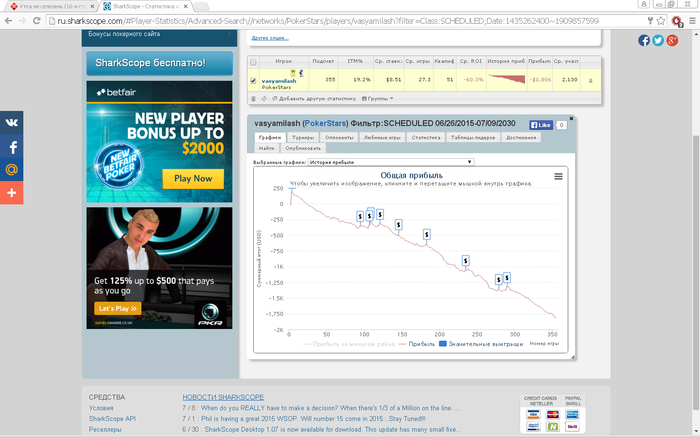Click the Другие опции link
Viewport: 700px width, 438px height.
tap(270, 38)
